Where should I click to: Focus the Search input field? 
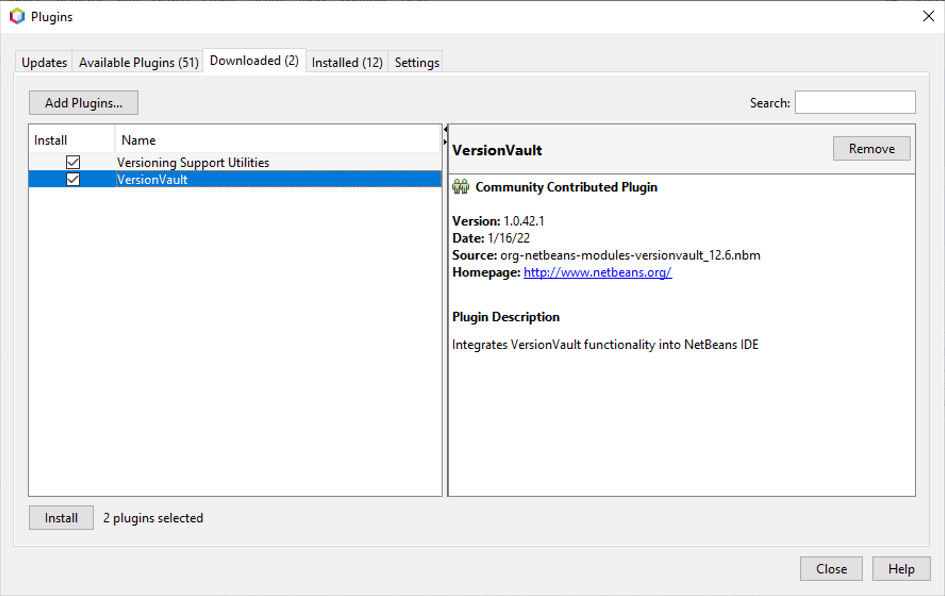coord(855,102)
